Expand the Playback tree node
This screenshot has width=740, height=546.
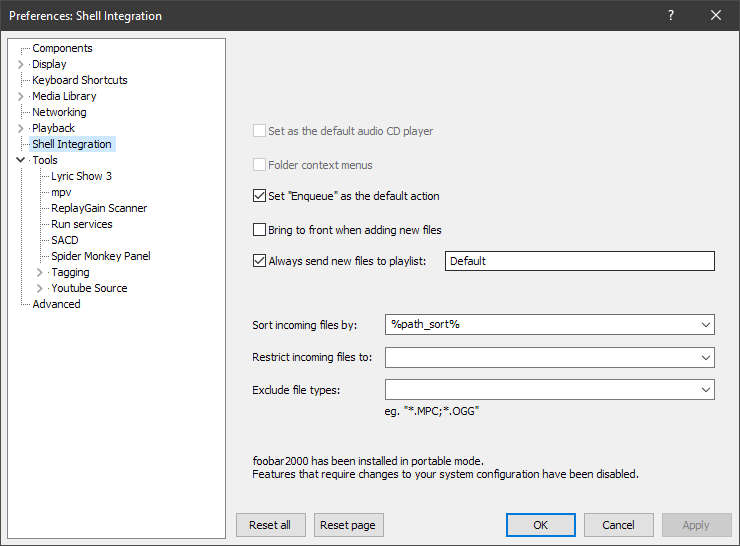[21, 128]
